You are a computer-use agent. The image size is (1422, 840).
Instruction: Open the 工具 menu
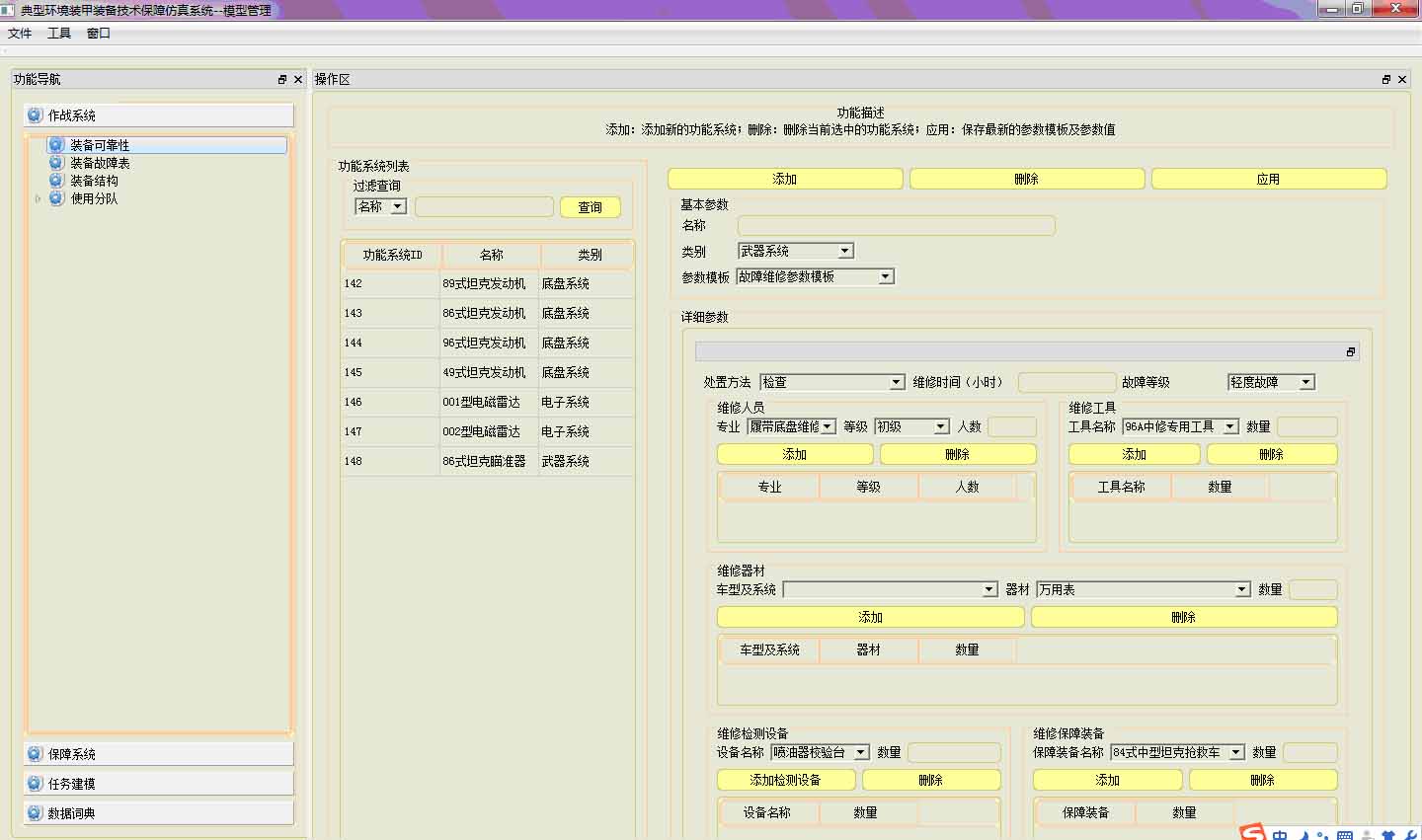click(x=59, y=34)
